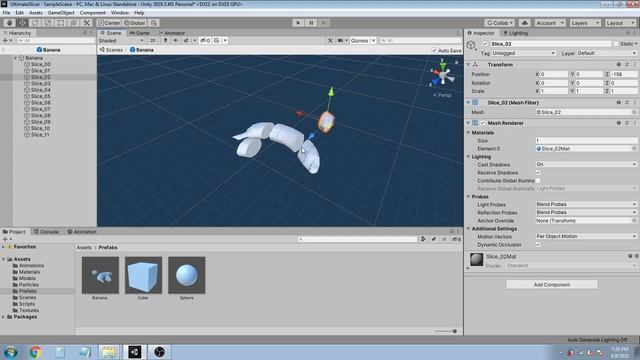Select the Banana prefab thumbnail
Viewport: 640px width, 360px height.
click(x=100, y=275)
